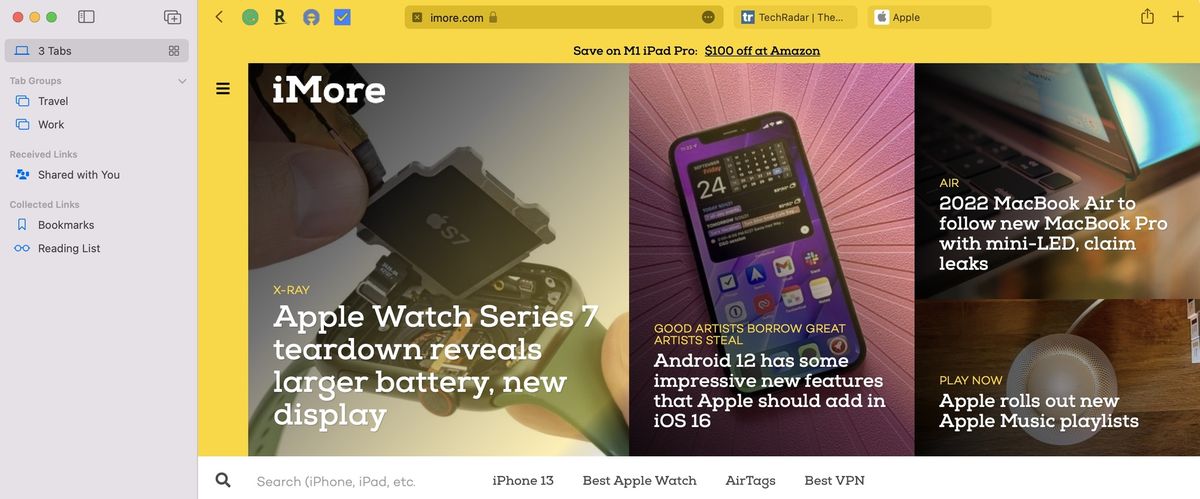Switch to the Apple tab

tap(930, 17)
